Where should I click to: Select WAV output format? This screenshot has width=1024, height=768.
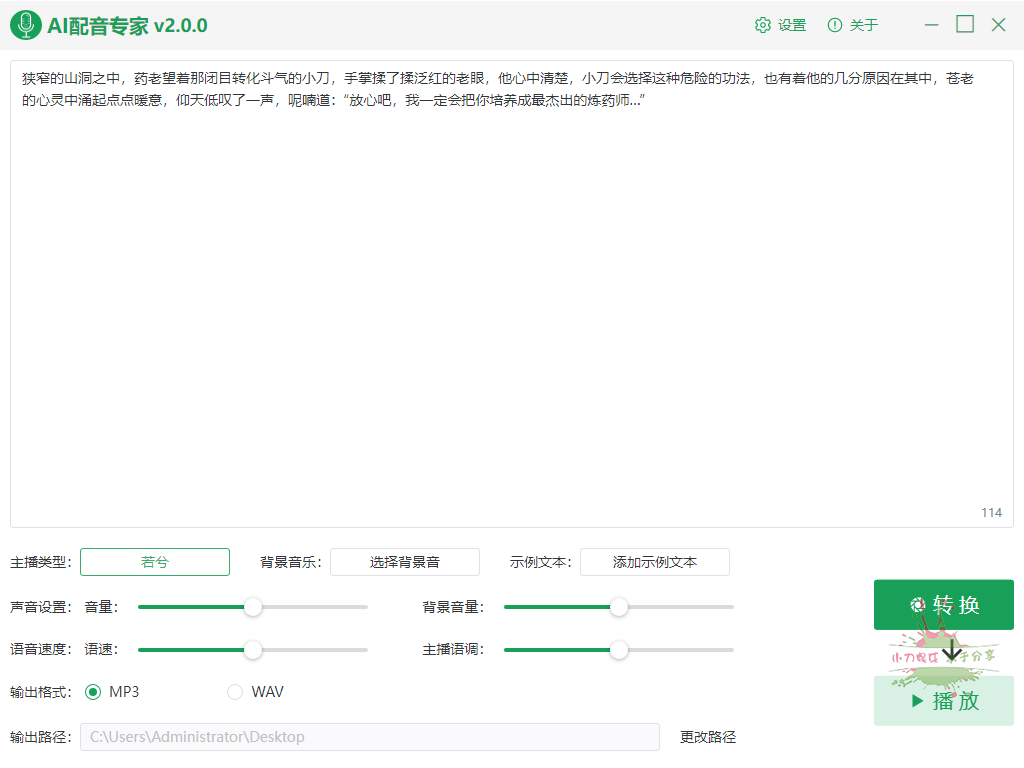point(236,692)
